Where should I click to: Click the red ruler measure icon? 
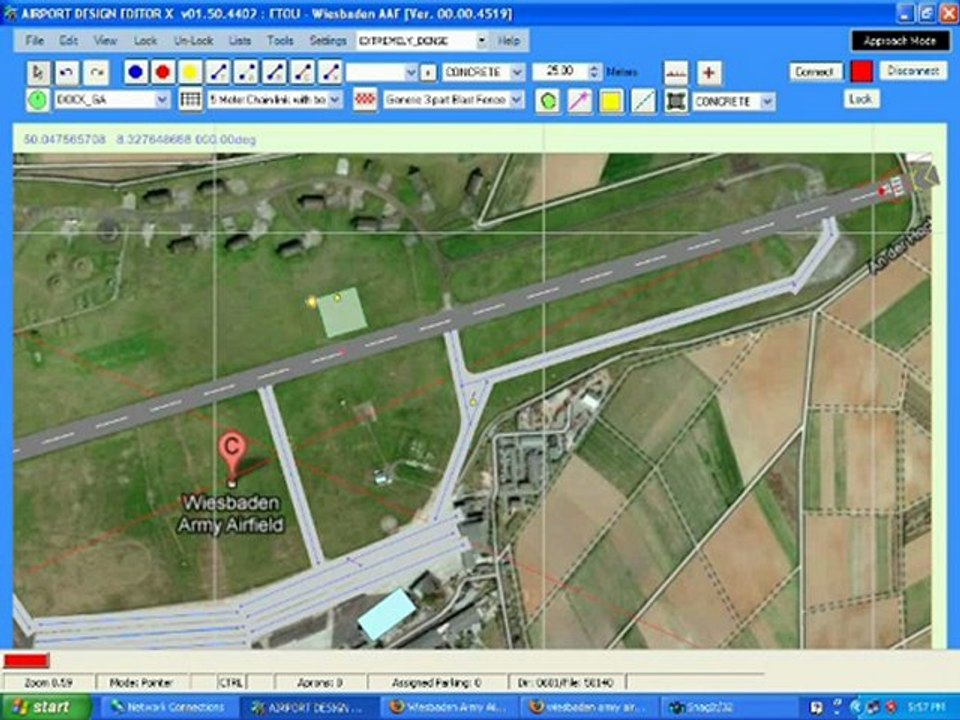[676, 73]
